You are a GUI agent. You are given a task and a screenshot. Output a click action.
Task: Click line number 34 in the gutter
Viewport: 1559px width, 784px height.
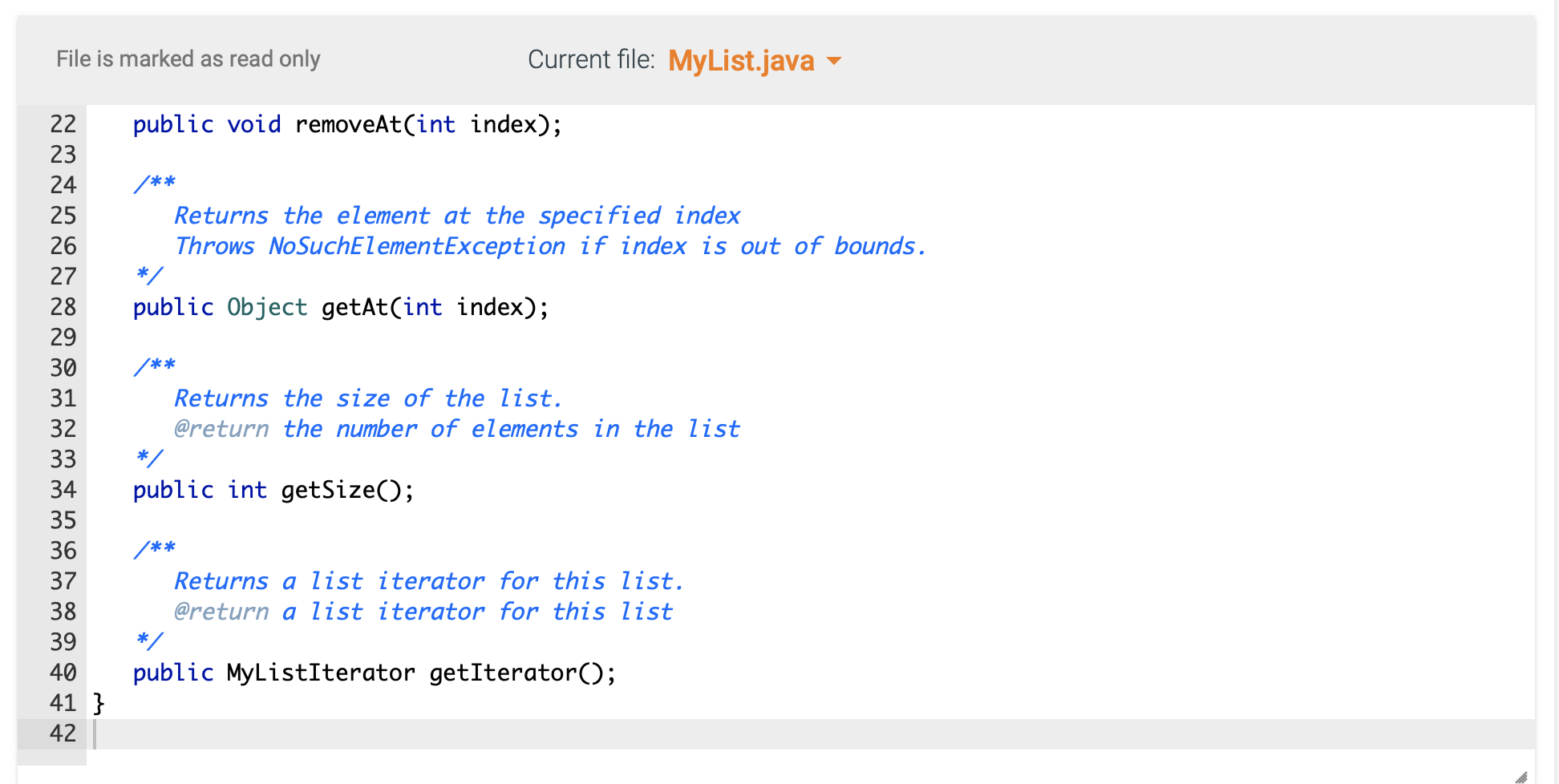[63, 490]
